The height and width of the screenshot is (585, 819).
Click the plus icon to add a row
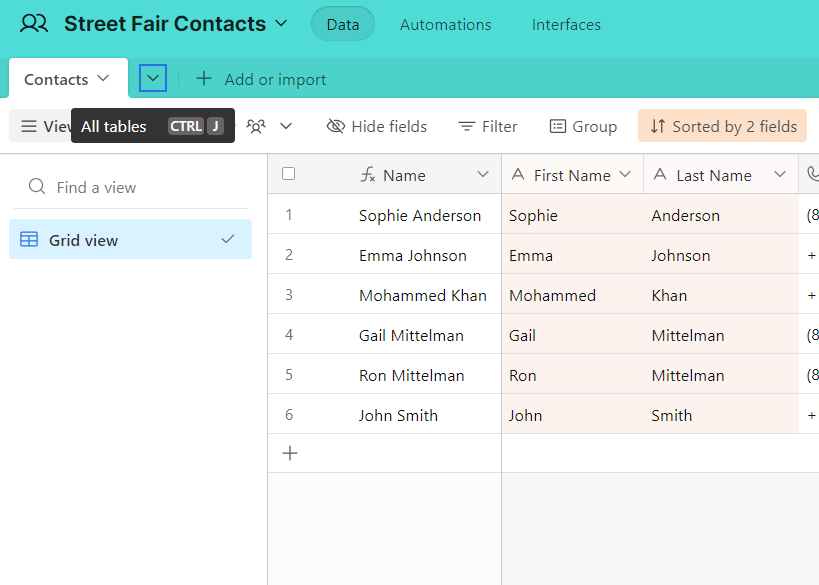pos(290,453)
